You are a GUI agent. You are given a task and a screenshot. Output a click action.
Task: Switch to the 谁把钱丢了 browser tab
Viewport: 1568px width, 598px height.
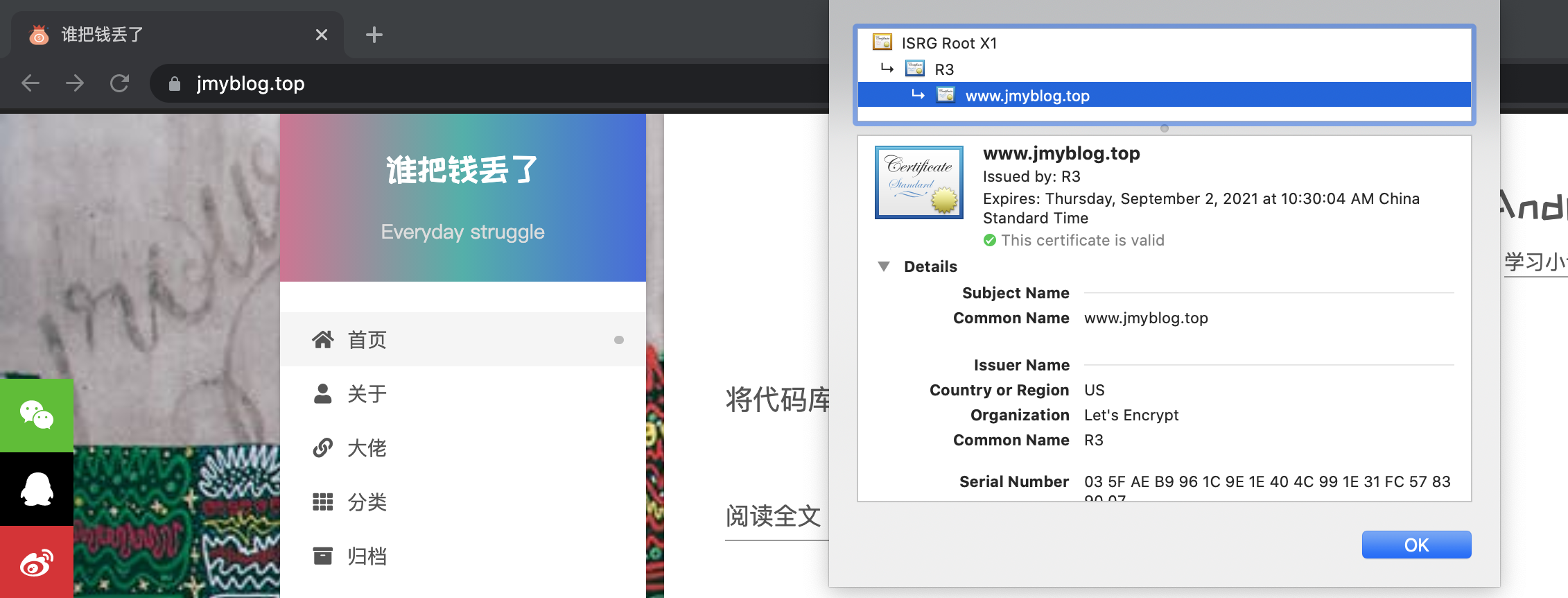(177, 35)
